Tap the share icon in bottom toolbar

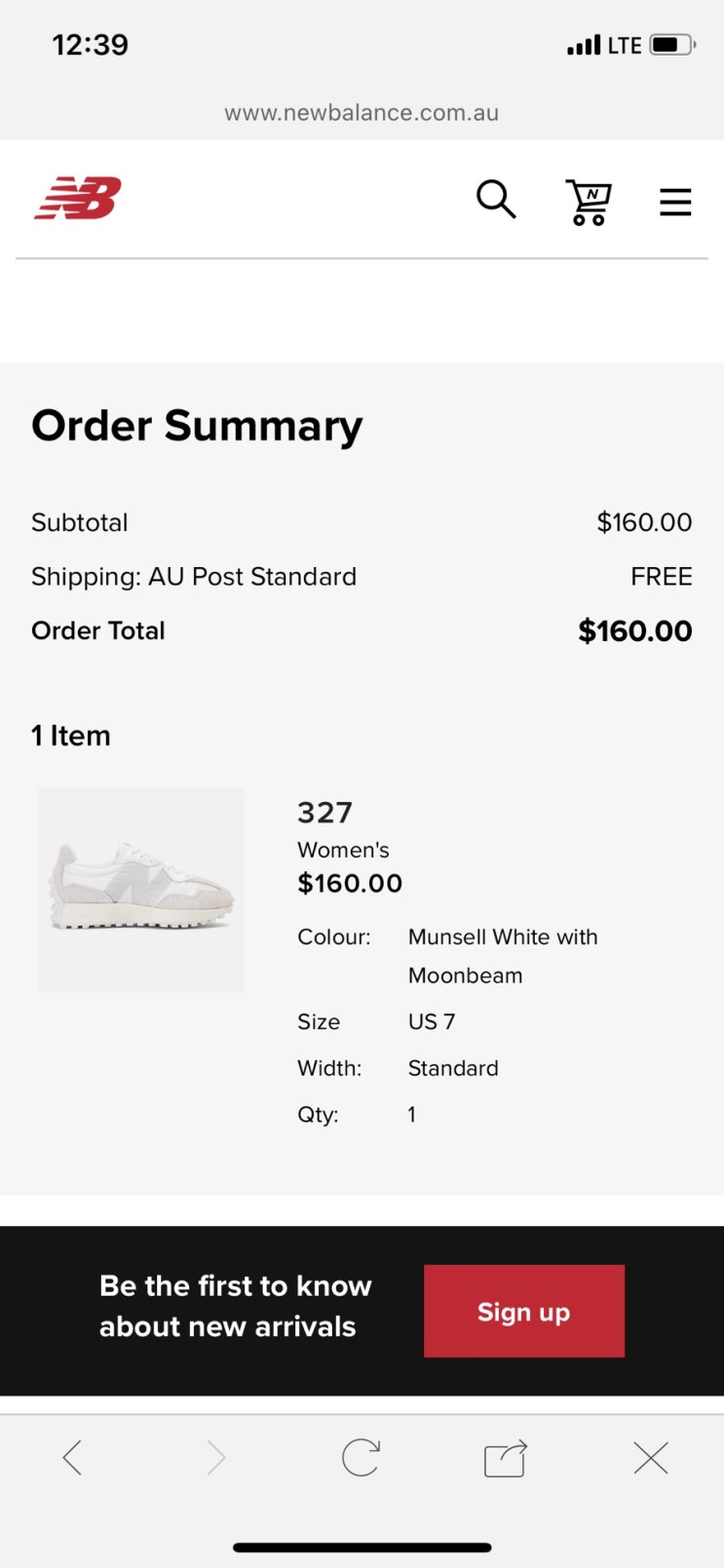pos(505,1459)
